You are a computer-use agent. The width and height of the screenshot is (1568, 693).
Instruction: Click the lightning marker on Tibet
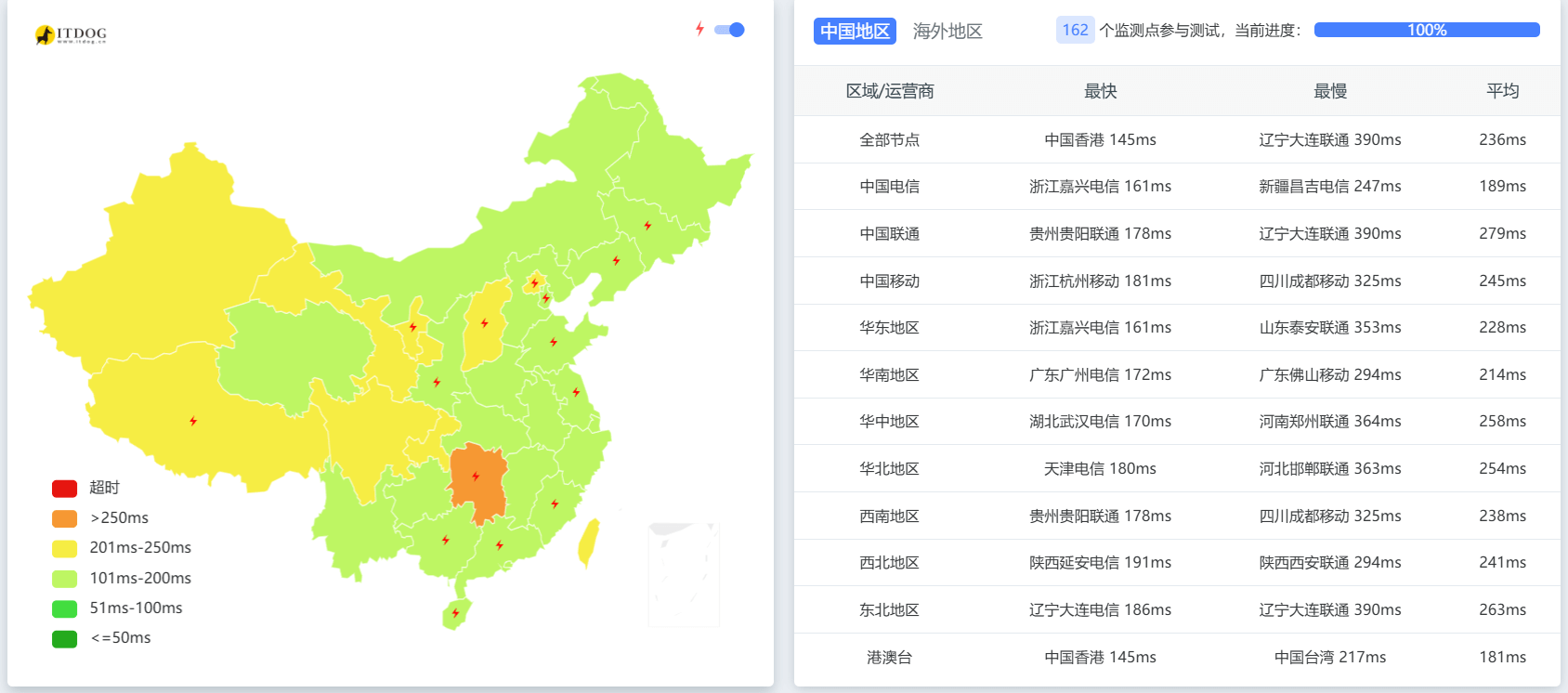(193, 422)
